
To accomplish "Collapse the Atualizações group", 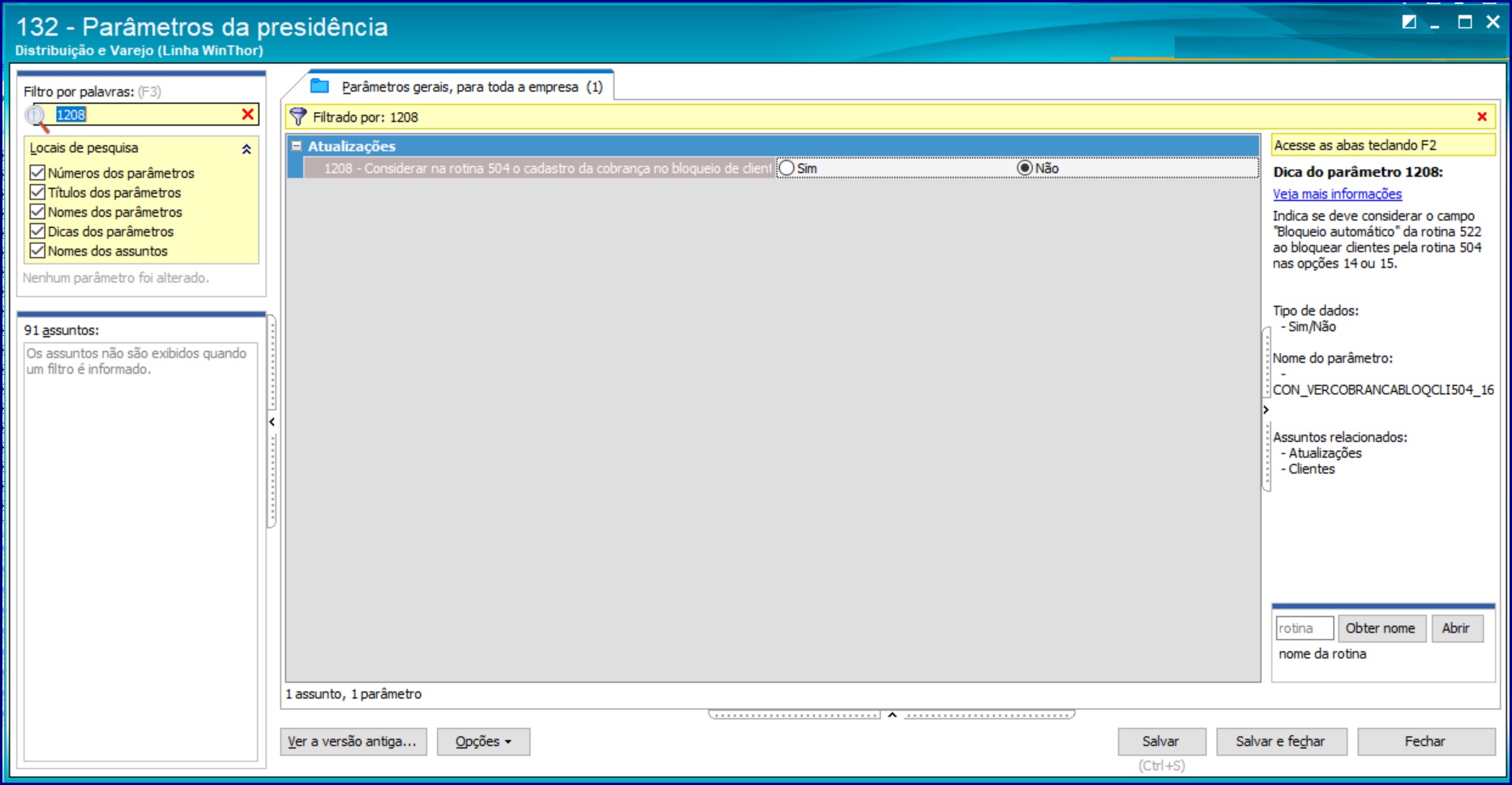I will click(x=297, y=146).
